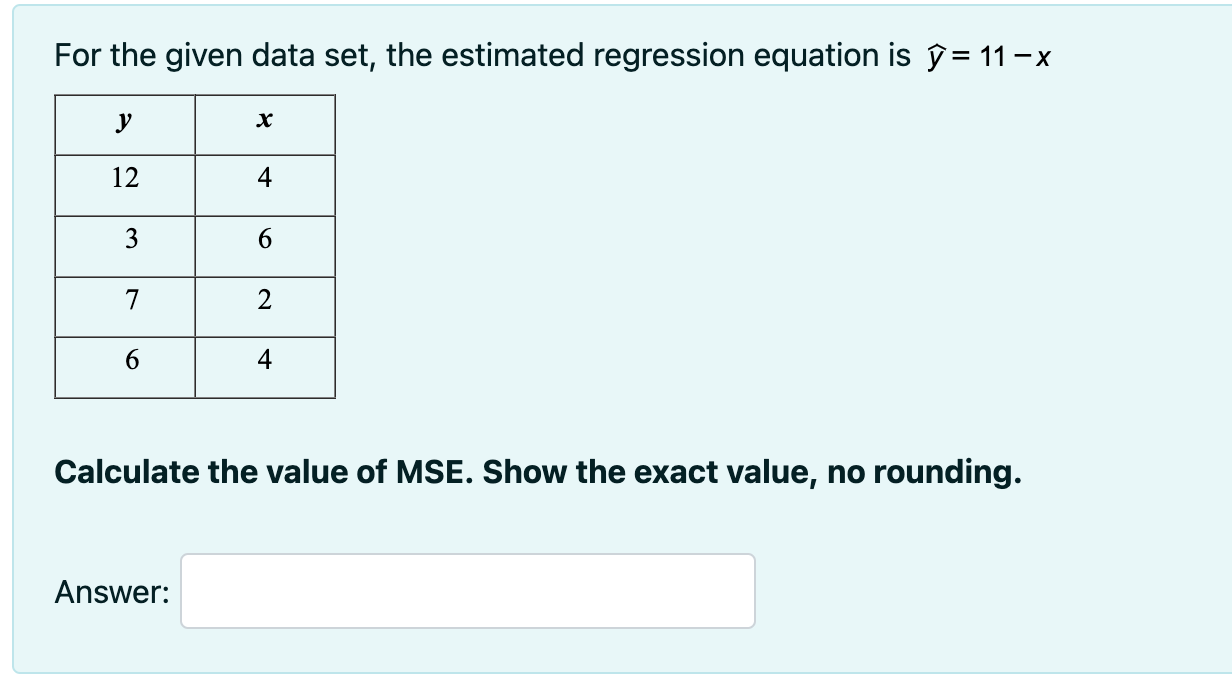Click the words 'no rounding.'
The image size is (1232, 674).
coord(925,472)
